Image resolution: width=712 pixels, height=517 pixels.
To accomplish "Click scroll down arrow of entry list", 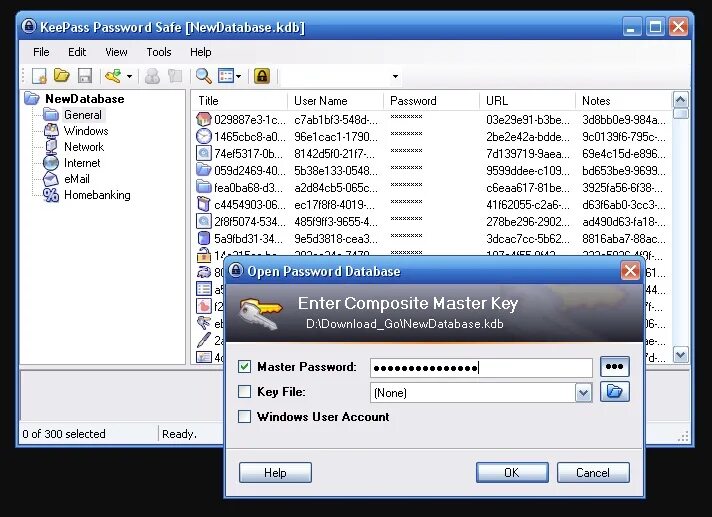I will click(680, 355).
